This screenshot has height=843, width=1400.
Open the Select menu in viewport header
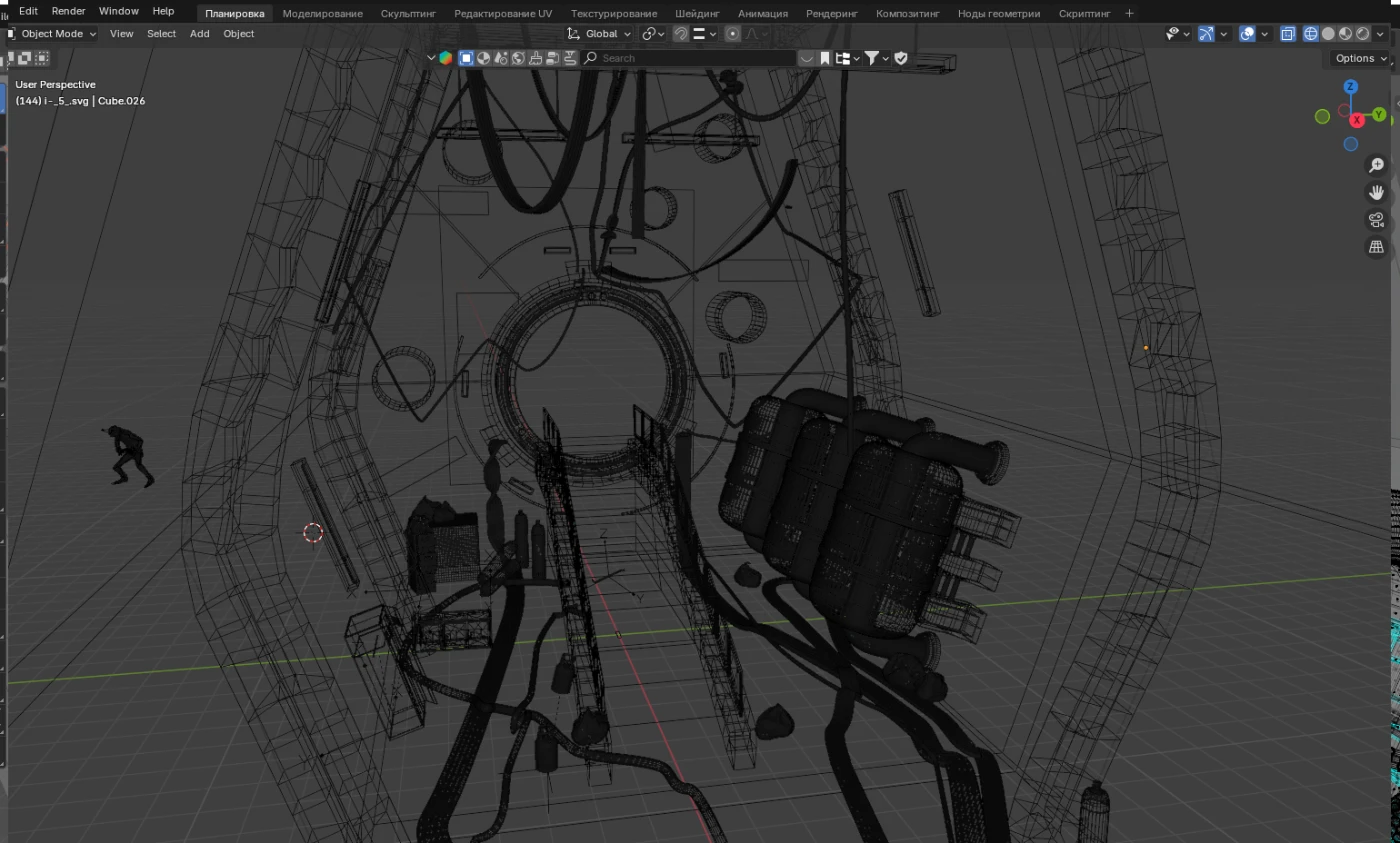[x=161, y=33]
